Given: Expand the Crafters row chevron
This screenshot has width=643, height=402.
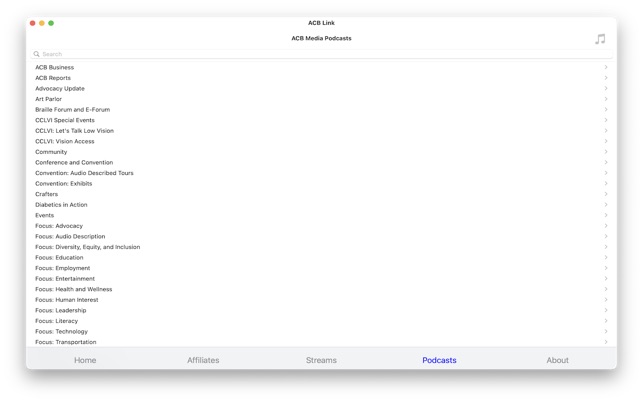Looking at the screenshot, I should point(606,194).
